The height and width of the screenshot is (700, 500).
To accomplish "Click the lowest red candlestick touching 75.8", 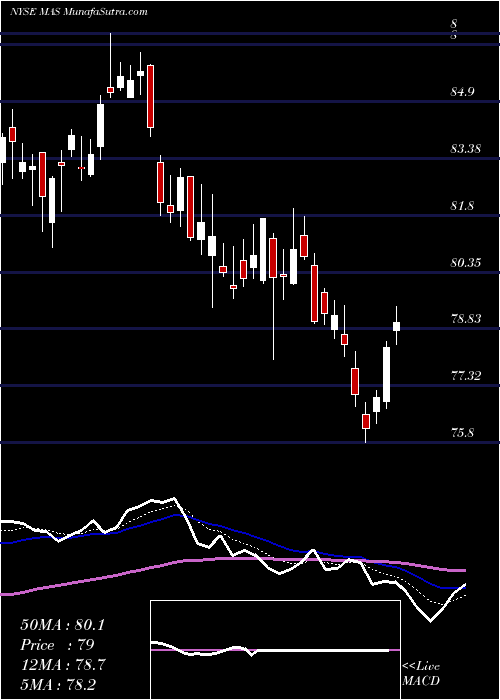I will point(366,421).
